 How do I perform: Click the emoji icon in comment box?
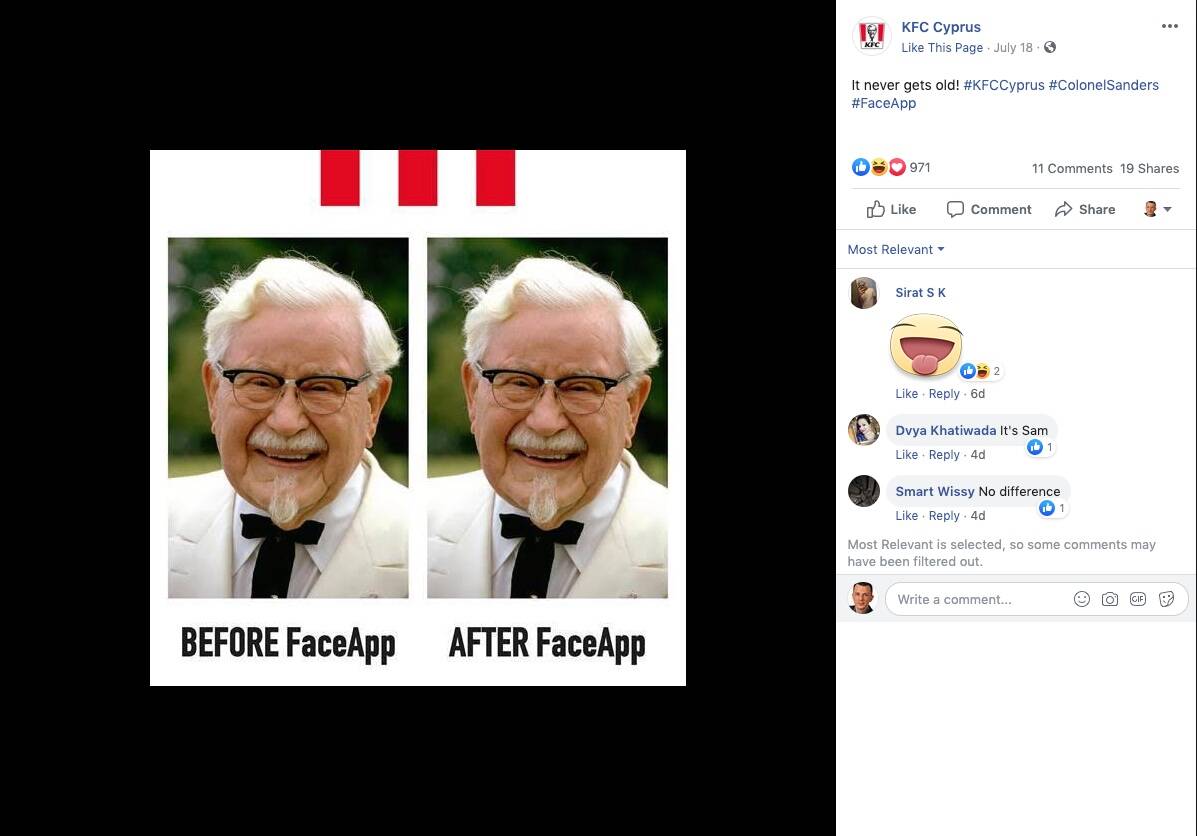click(x=1081, y=599)
